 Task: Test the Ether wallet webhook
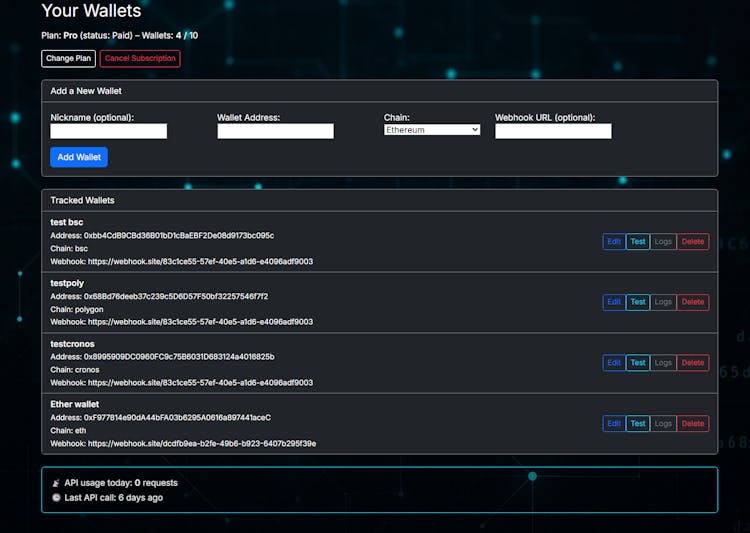tap(638, 423)
